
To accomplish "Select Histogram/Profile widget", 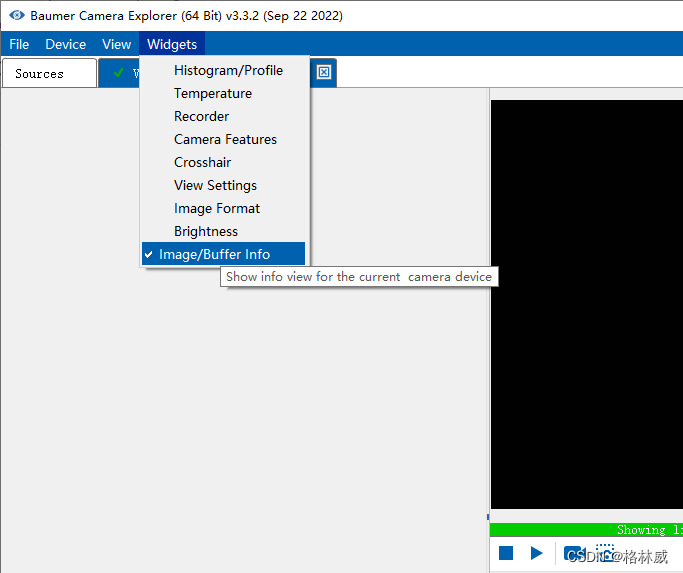I will (x=223, y=70).
